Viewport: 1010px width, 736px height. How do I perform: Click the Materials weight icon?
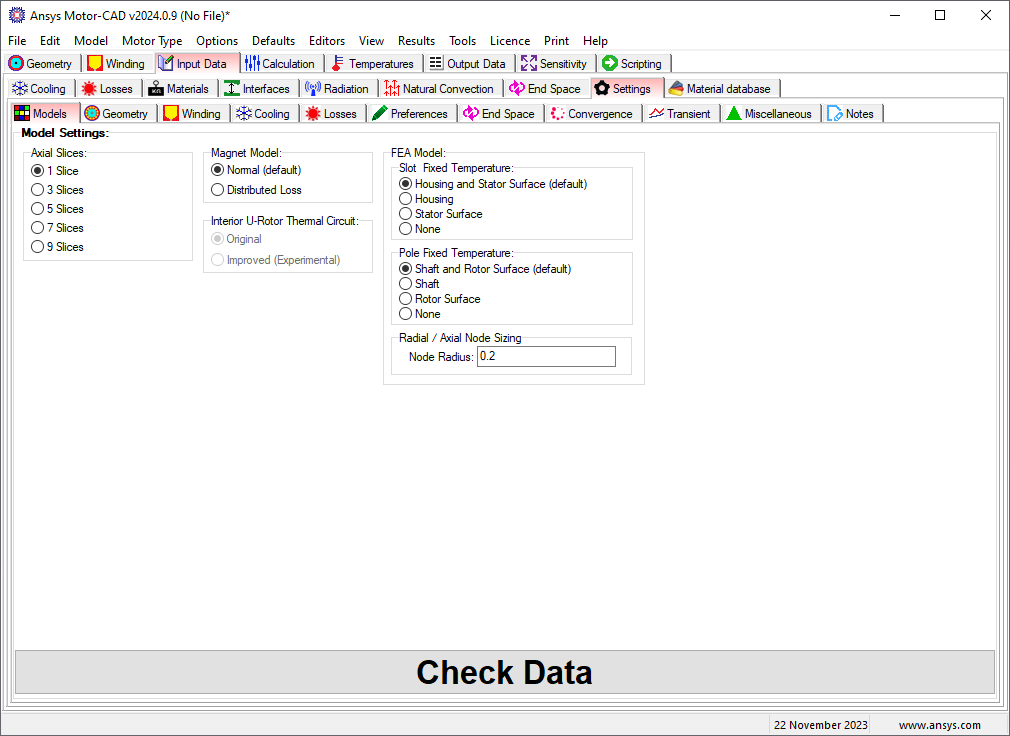coord(156,88)
